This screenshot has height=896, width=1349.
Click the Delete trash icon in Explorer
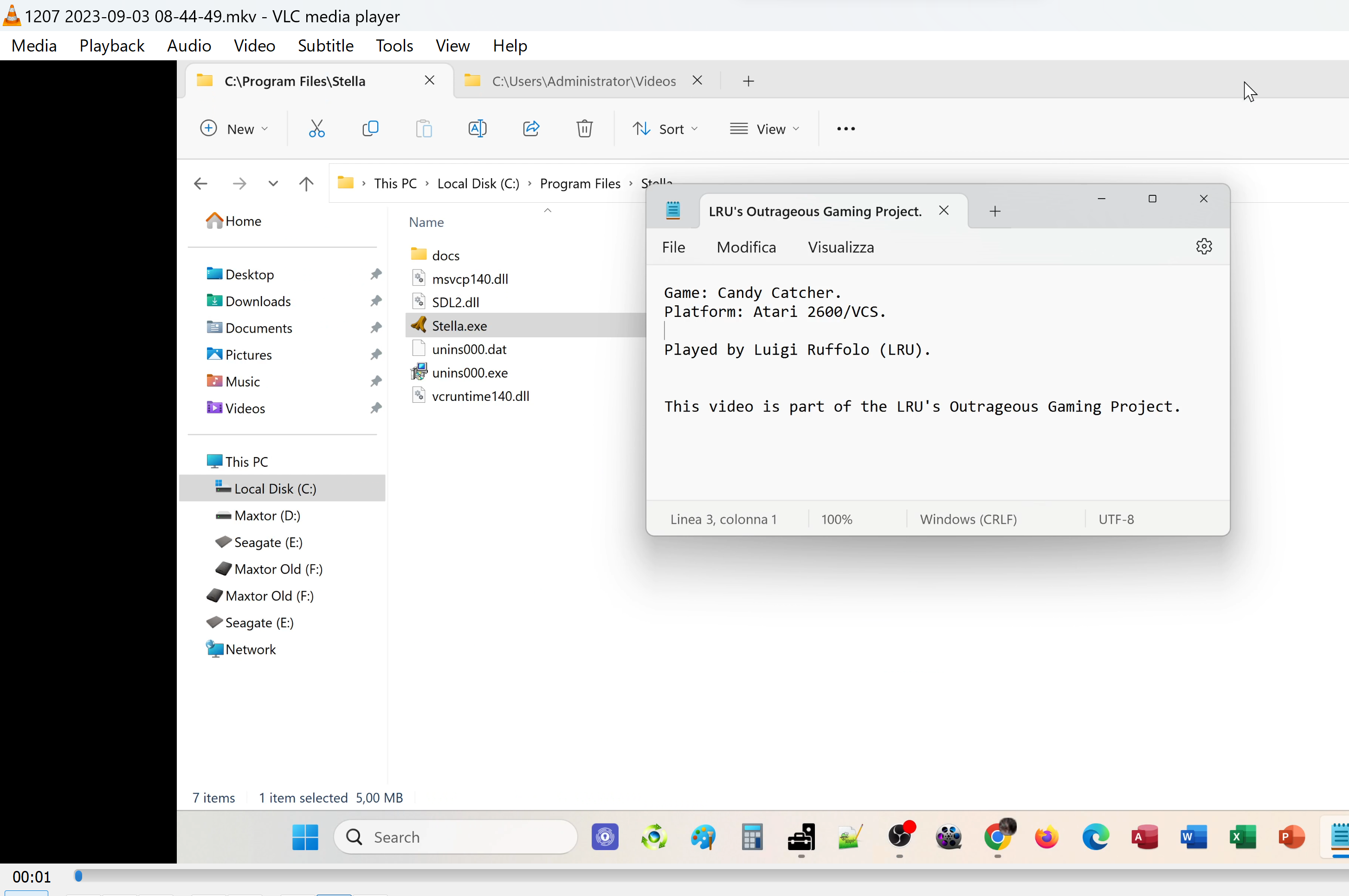pos(584,129)
